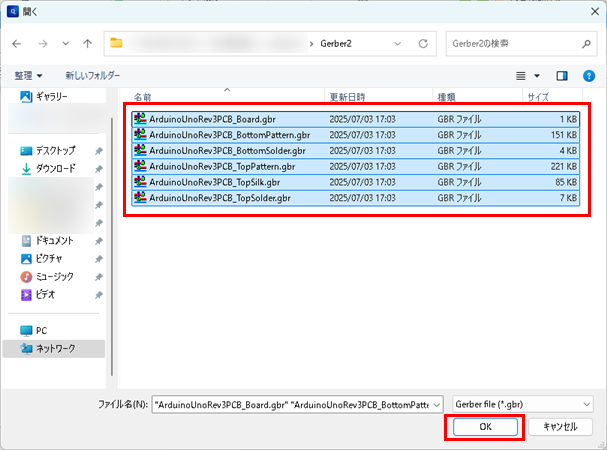Click the icon of ArduinoUnoRev3PCB_TopPattern.gbr

click(140, 166)
